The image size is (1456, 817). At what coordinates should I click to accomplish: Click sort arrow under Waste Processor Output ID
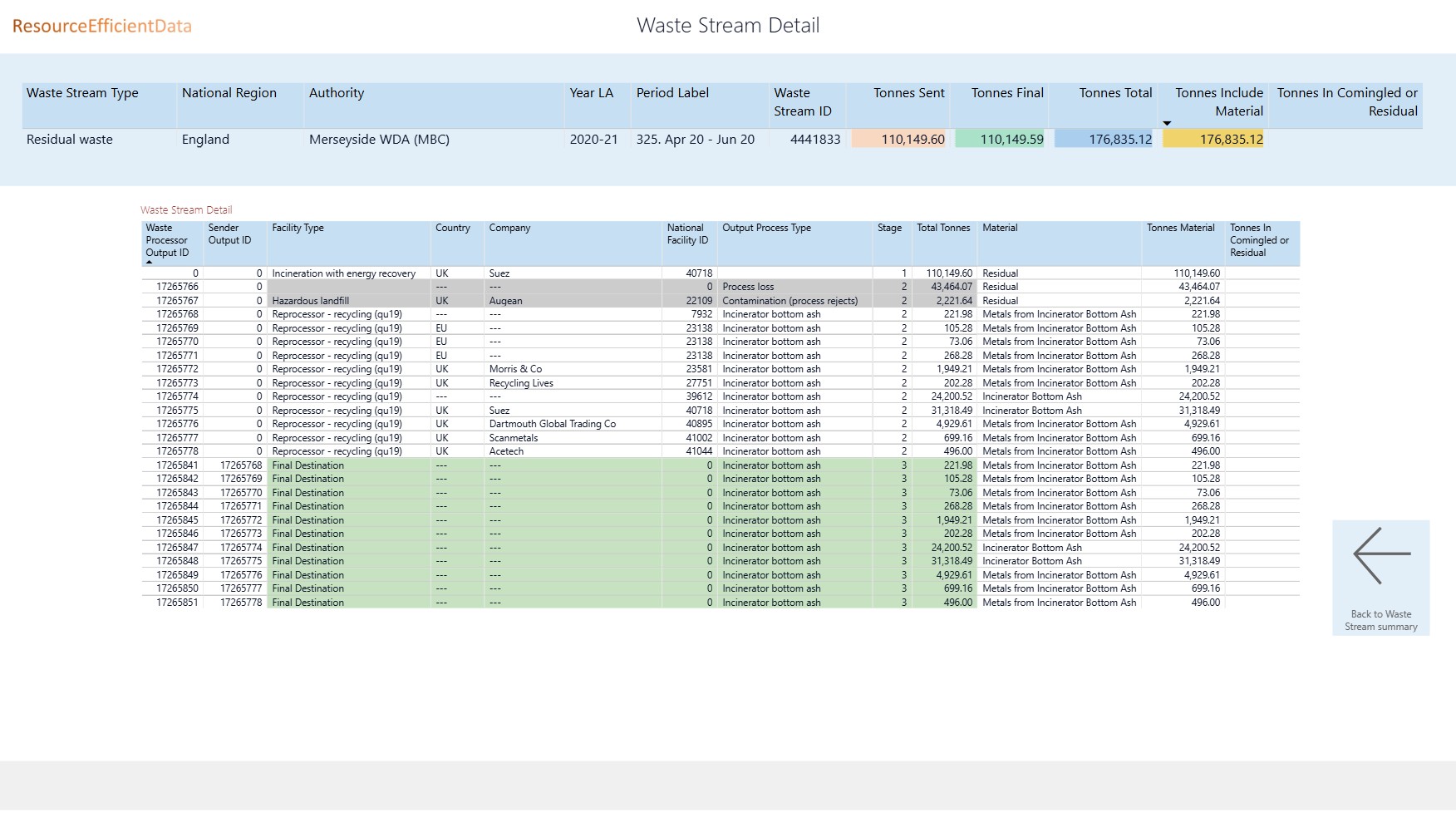150,263
